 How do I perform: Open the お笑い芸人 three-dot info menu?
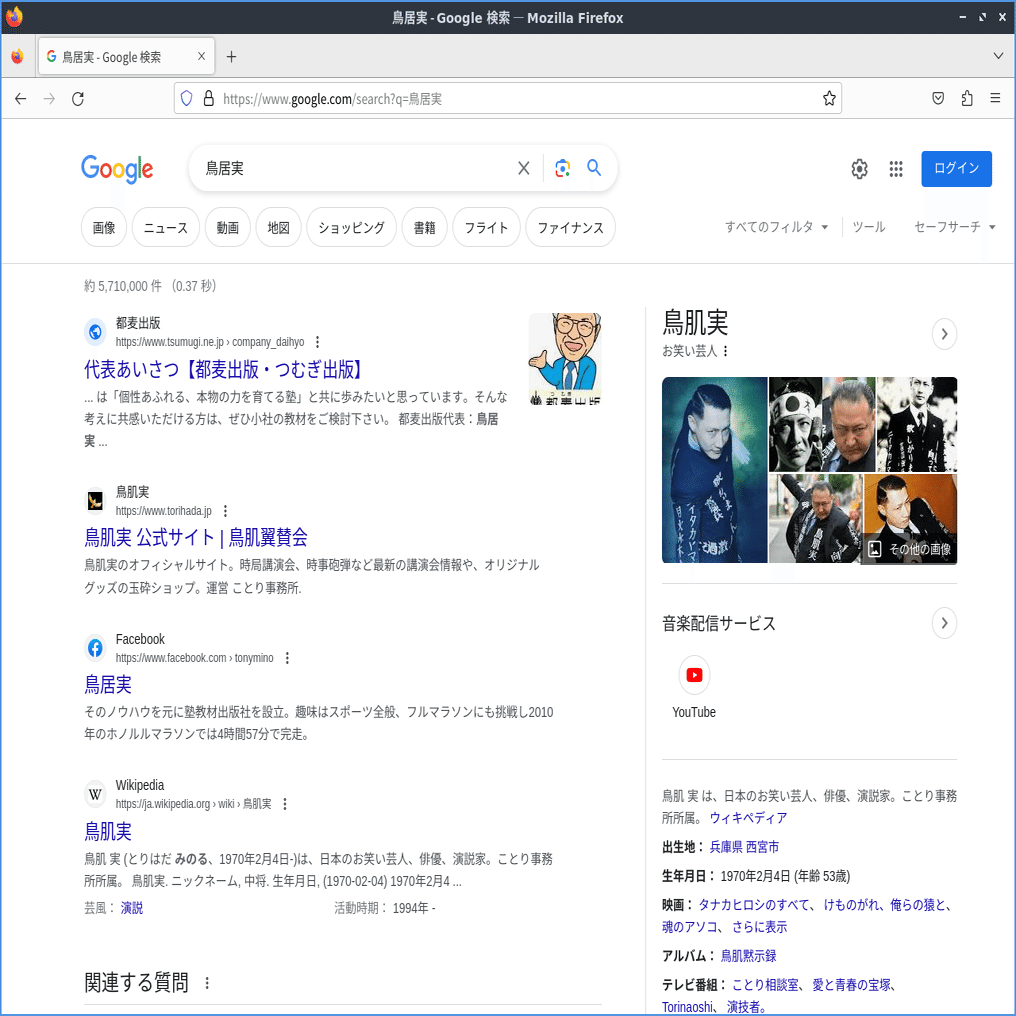pyautogui.click(x=726, y=351)
